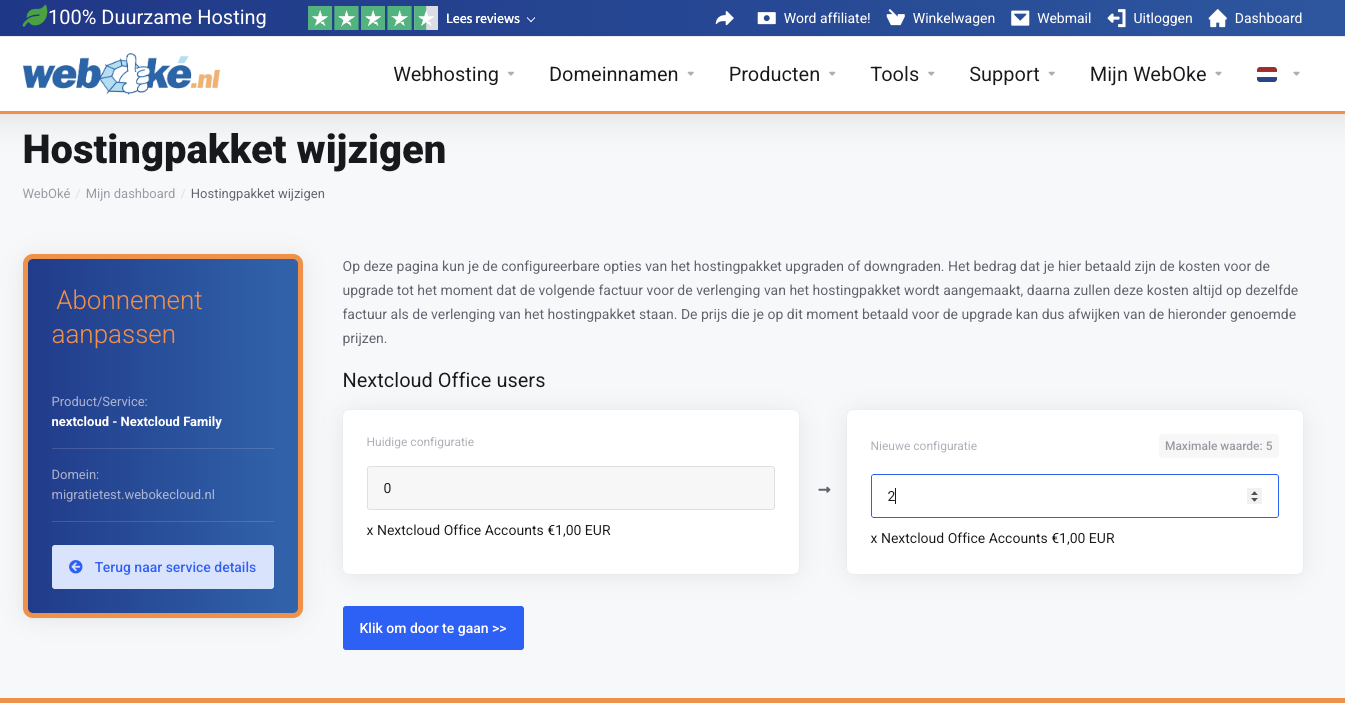Open the Winkelwagen link

click(x=954, y=18)
